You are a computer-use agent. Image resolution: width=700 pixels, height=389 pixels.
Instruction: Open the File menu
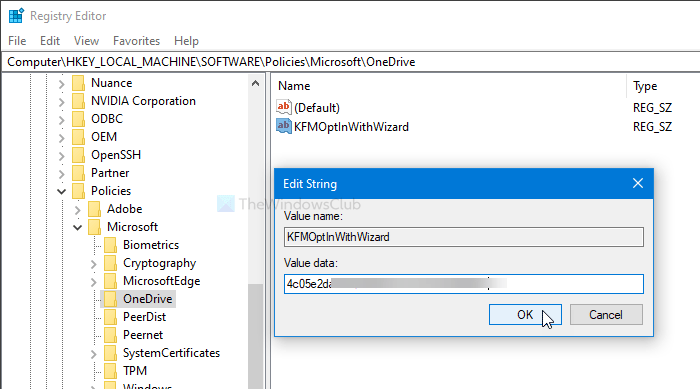[17, 41]
